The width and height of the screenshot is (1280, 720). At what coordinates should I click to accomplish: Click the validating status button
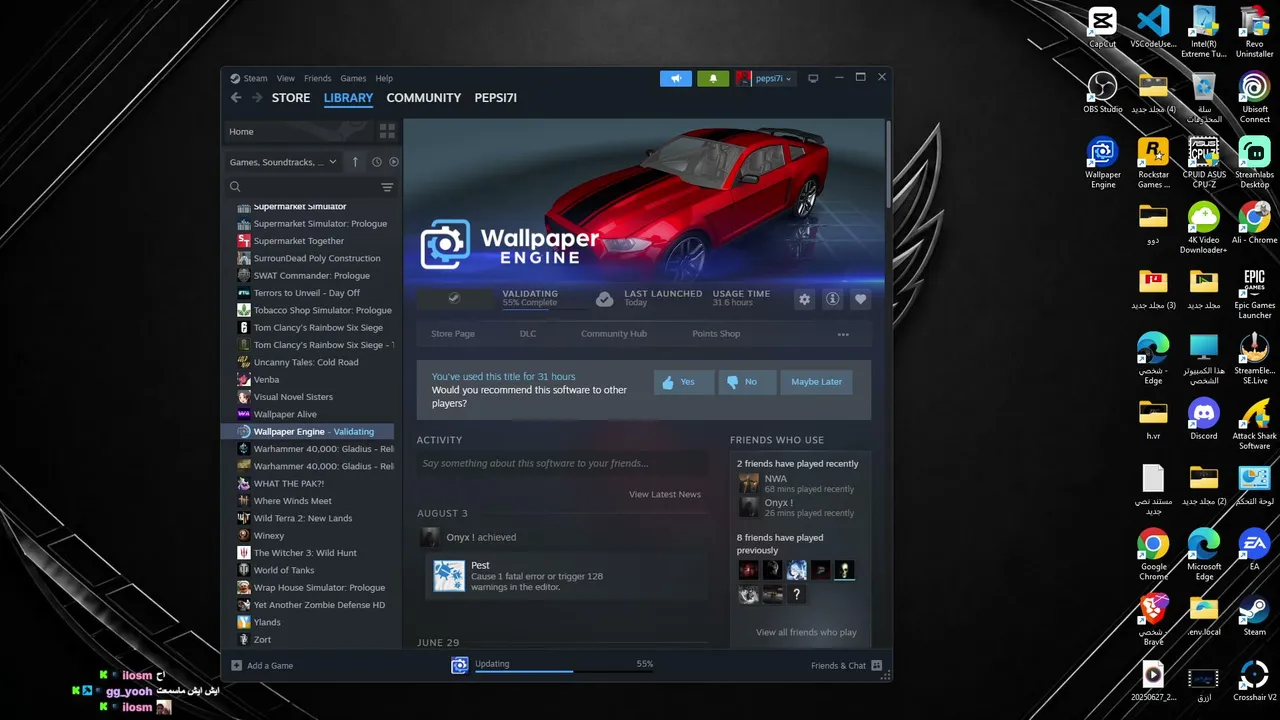coord(453,299)
